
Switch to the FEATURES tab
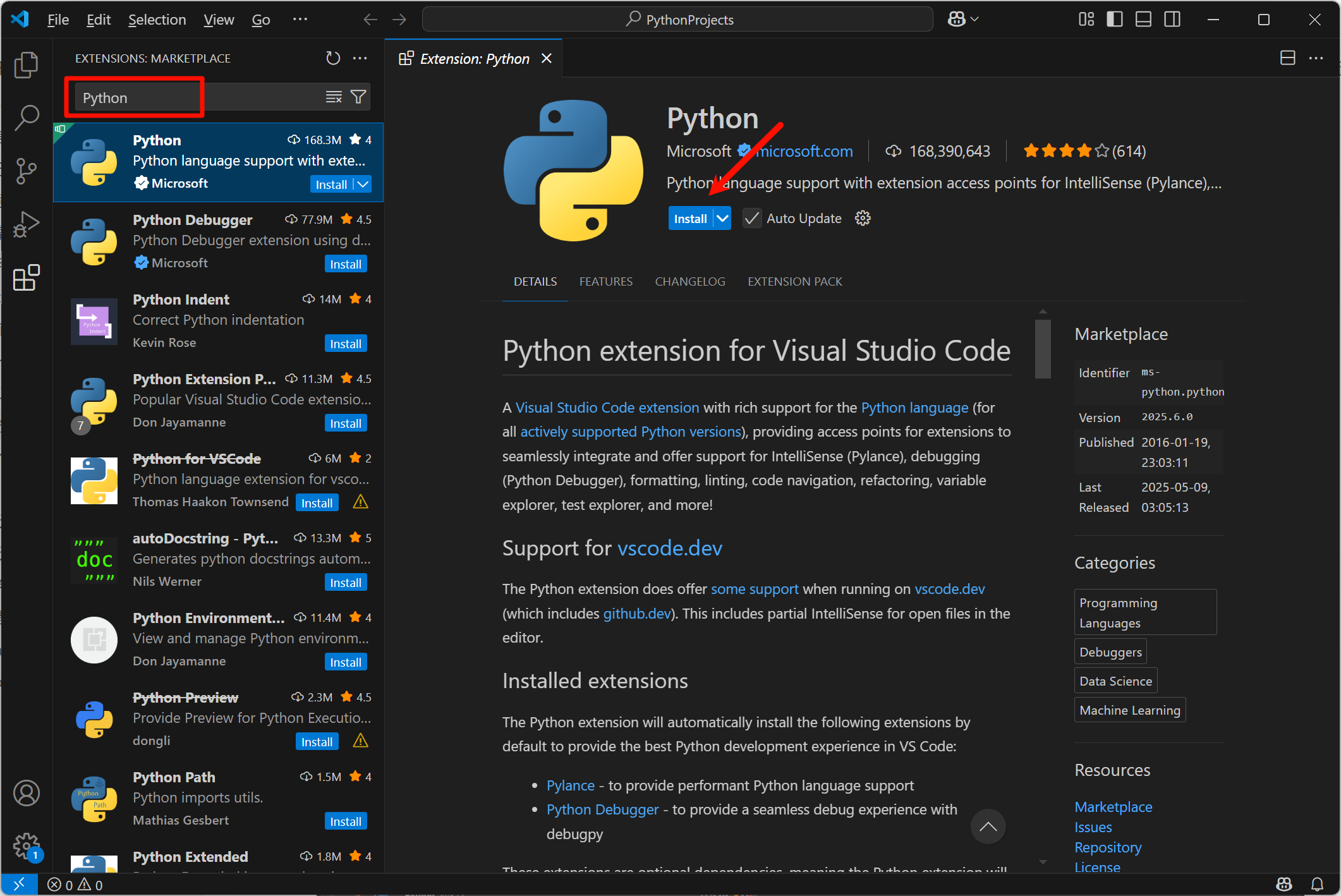tap(605, 281)
